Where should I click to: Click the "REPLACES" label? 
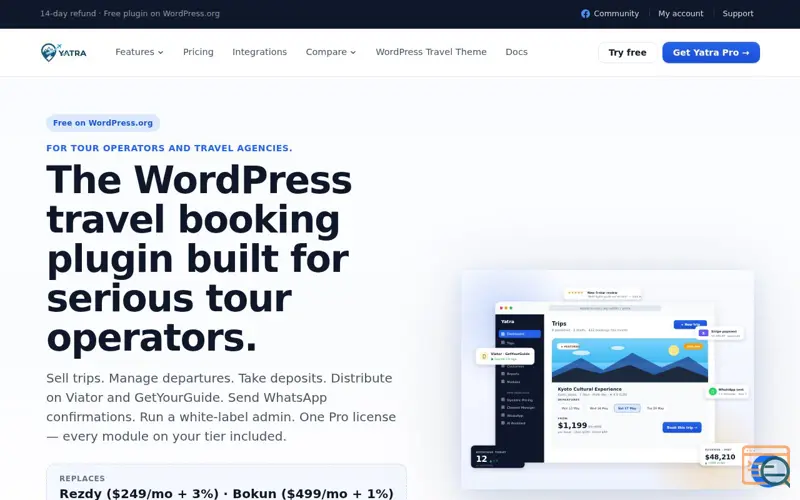coord(82,478)
